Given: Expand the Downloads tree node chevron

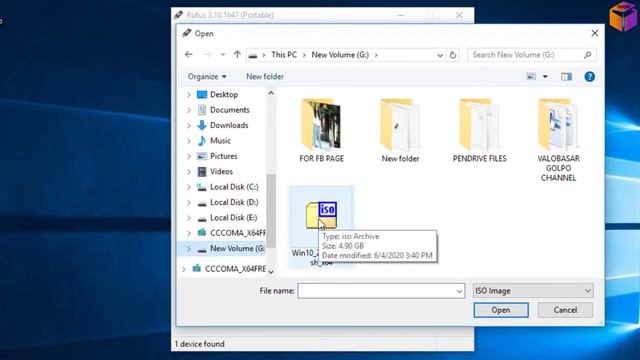Looking at the screenshot, I should (189, 126).
